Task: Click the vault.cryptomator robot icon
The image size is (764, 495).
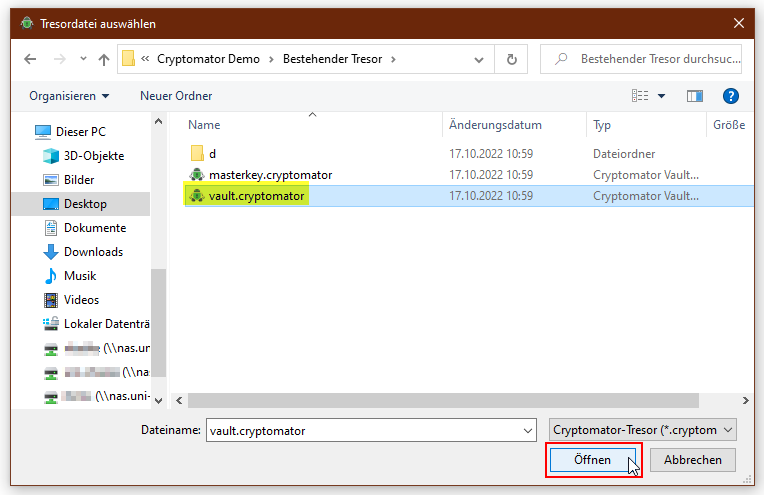Action: click(x=197, y=196)
